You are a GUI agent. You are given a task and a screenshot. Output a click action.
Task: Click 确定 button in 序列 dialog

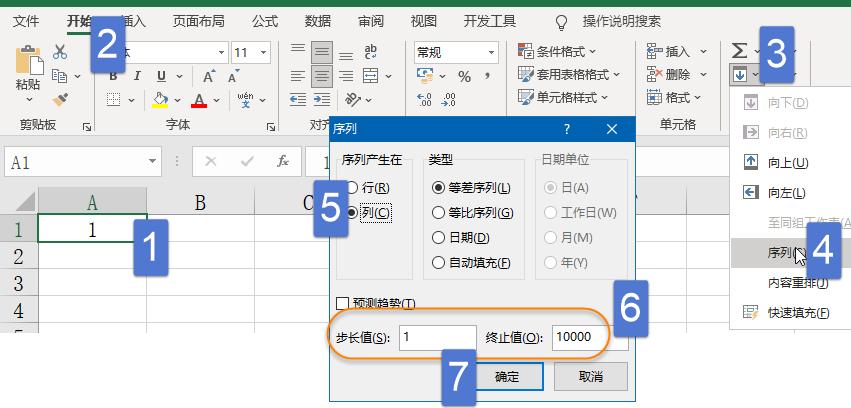(x=507, y=377)
